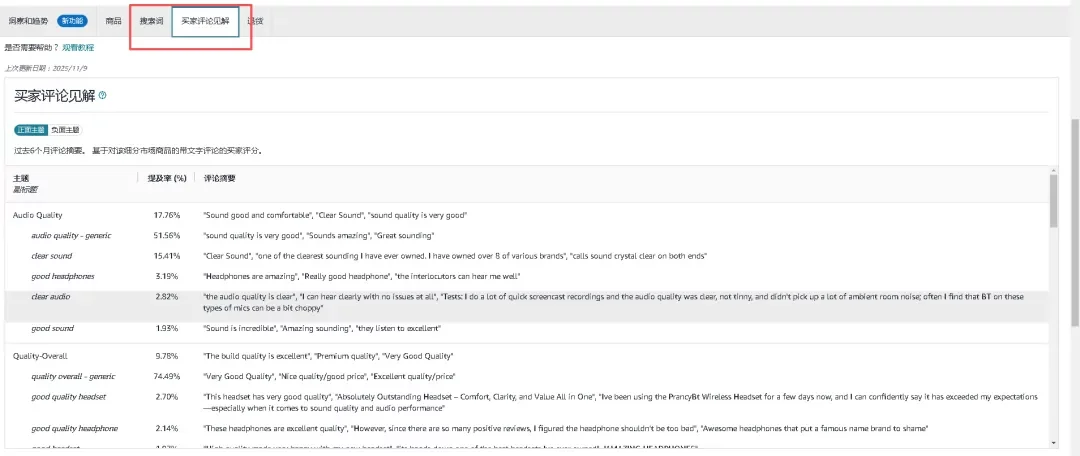Click the 评论摘要 column header
This screenshot has height=456, width=1080.
(220, 178)
